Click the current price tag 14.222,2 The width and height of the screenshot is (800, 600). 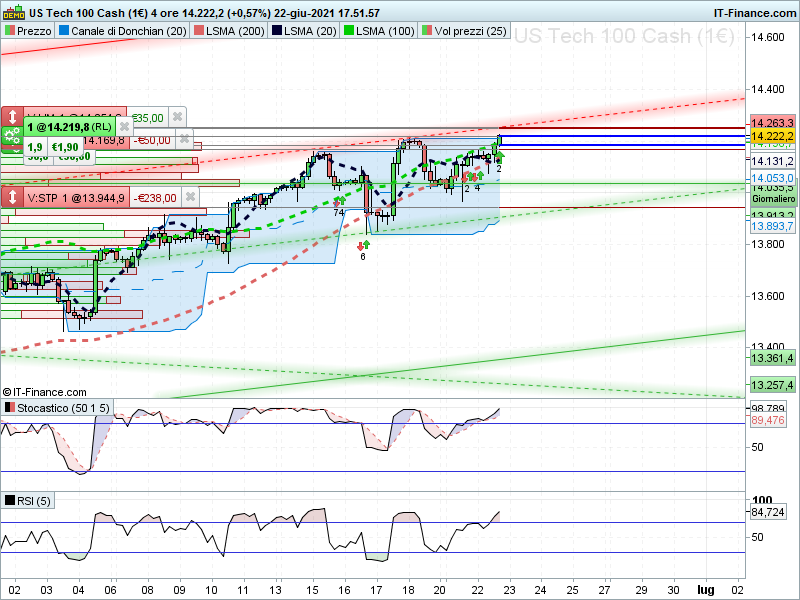pos(772,136)
